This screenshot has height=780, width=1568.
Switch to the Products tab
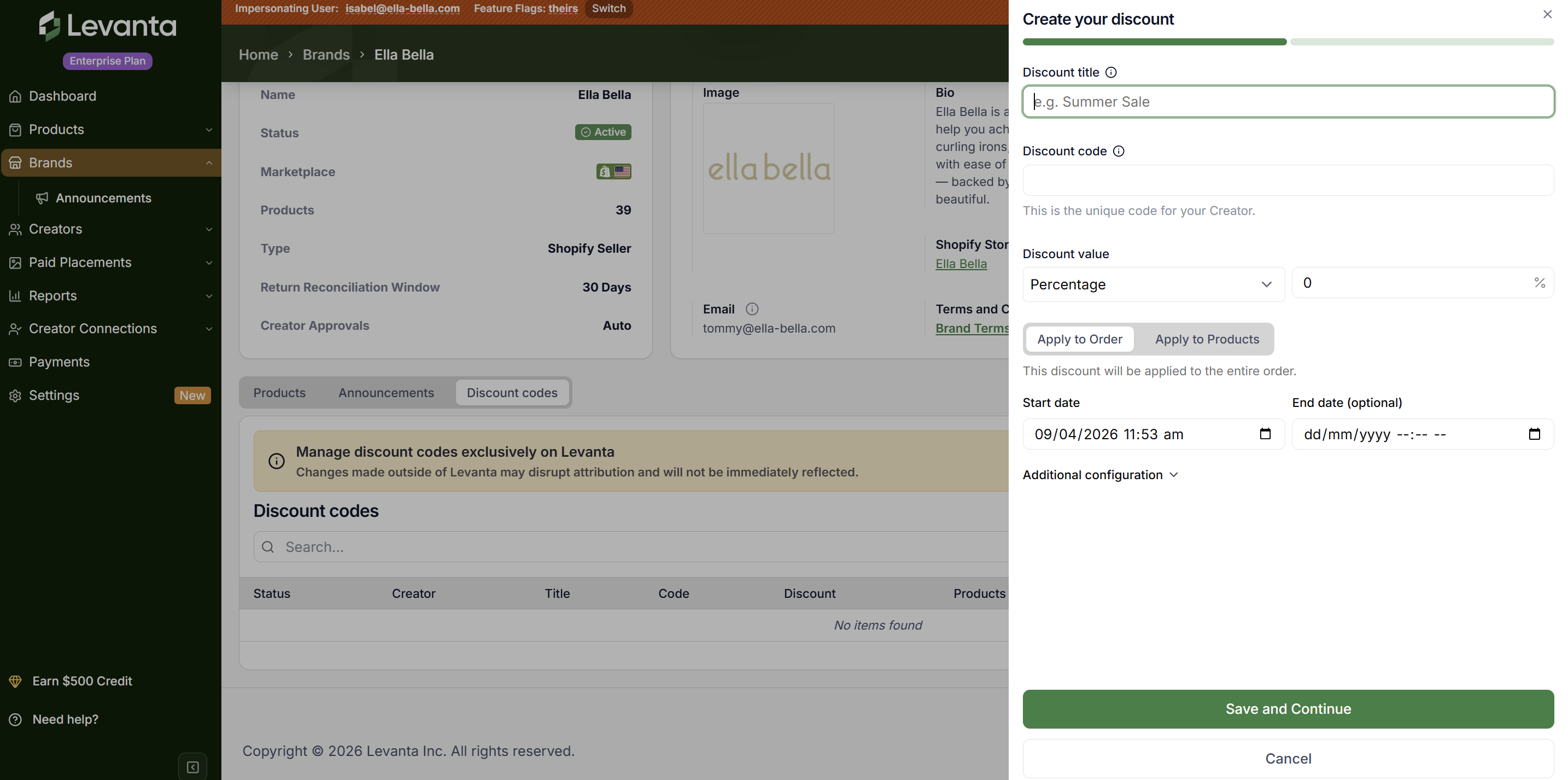coord(279,393)
